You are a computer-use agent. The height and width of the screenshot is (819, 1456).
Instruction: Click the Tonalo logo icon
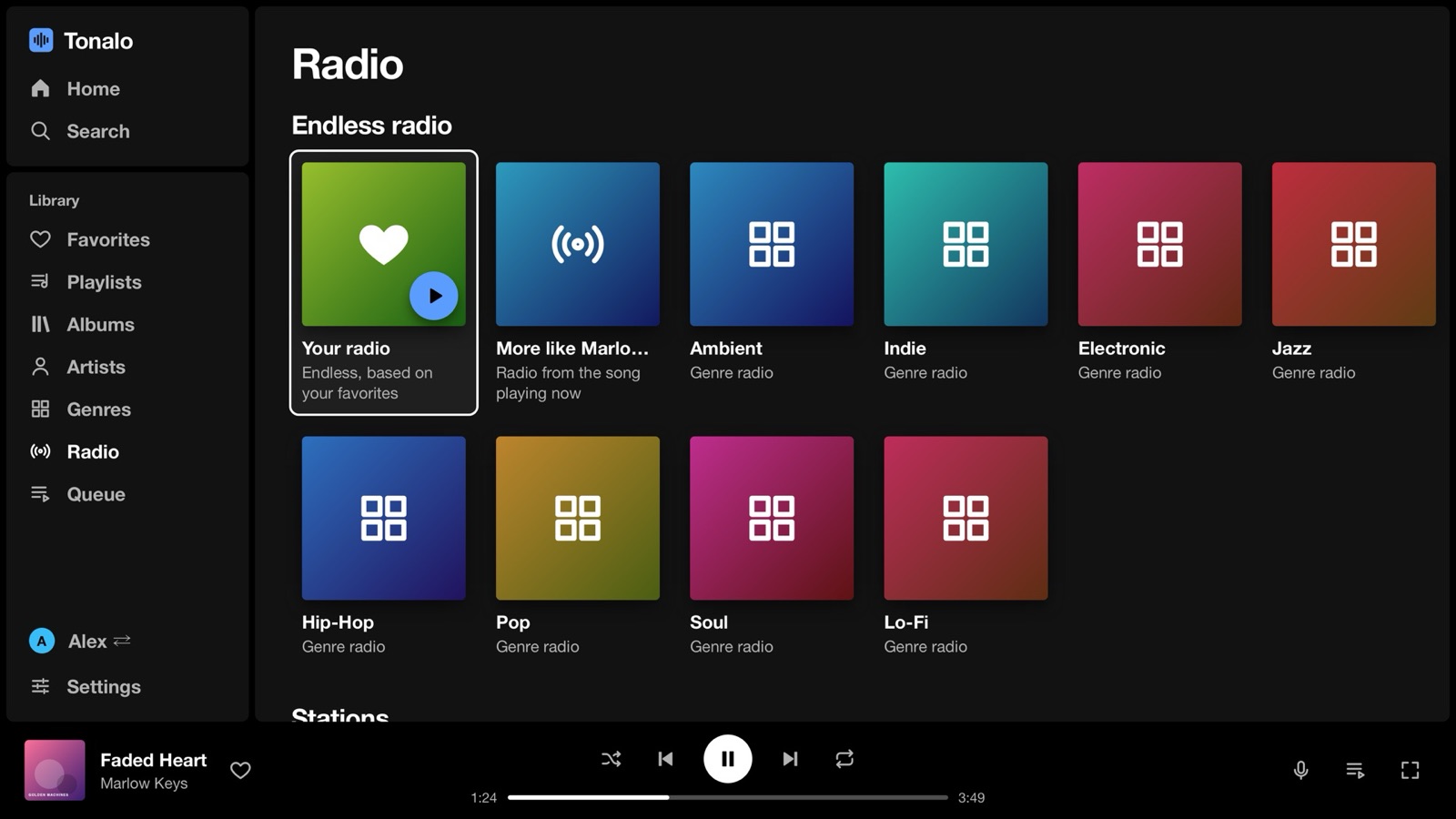tap(41, 40)
